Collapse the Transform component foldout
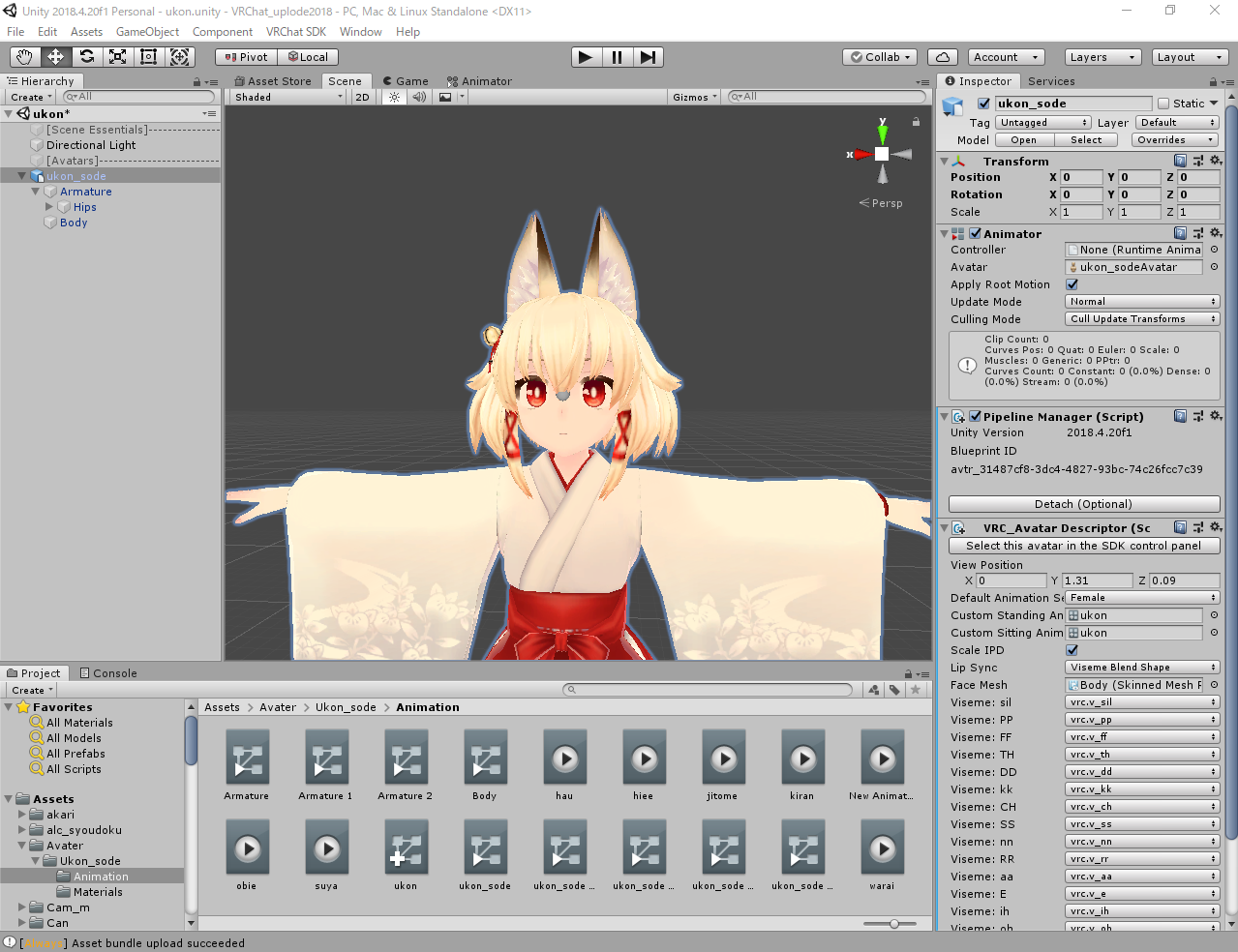The height and width of the screenshot is (952, 1238). click(x=945, y=161)
